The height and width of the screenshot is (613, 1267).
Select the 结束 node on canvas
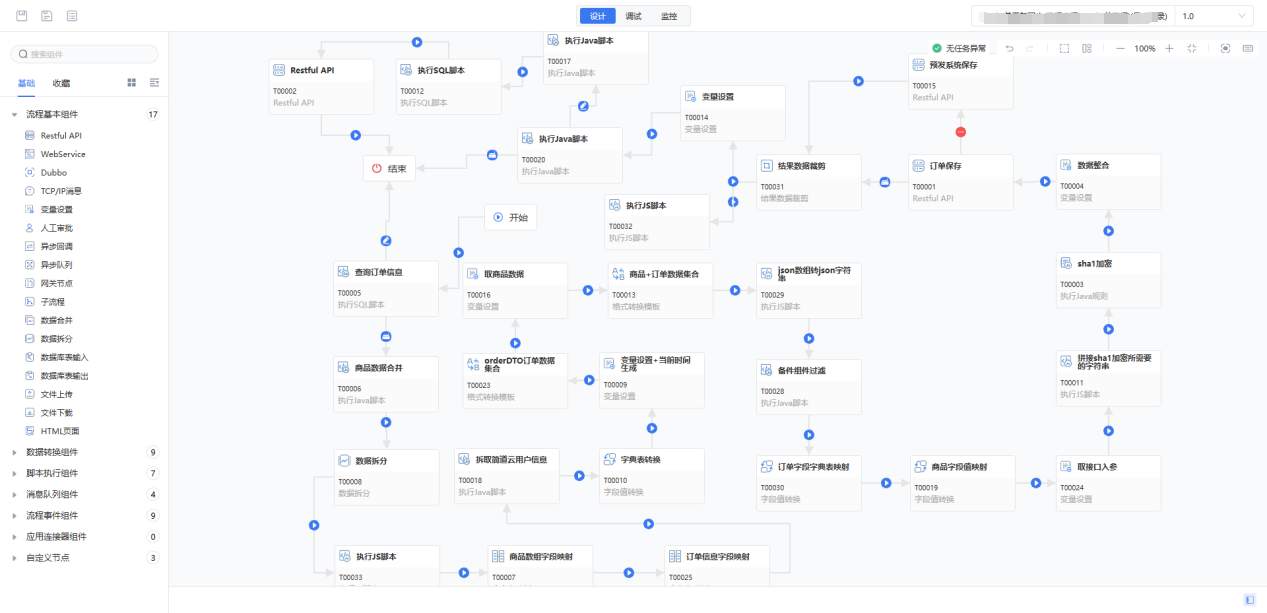coord(389,168)
